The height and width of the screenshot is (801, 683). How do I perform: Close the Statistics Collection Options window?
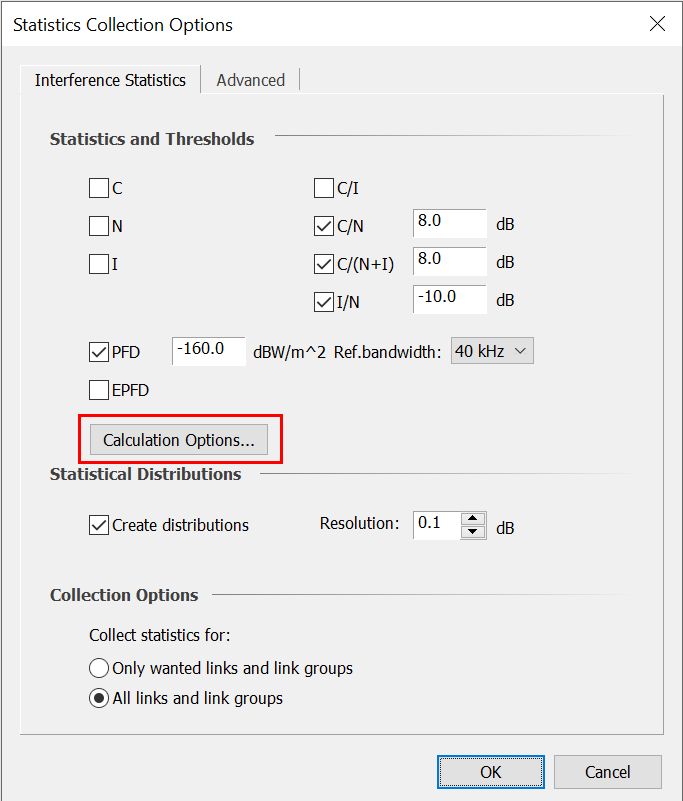point(657,23)
